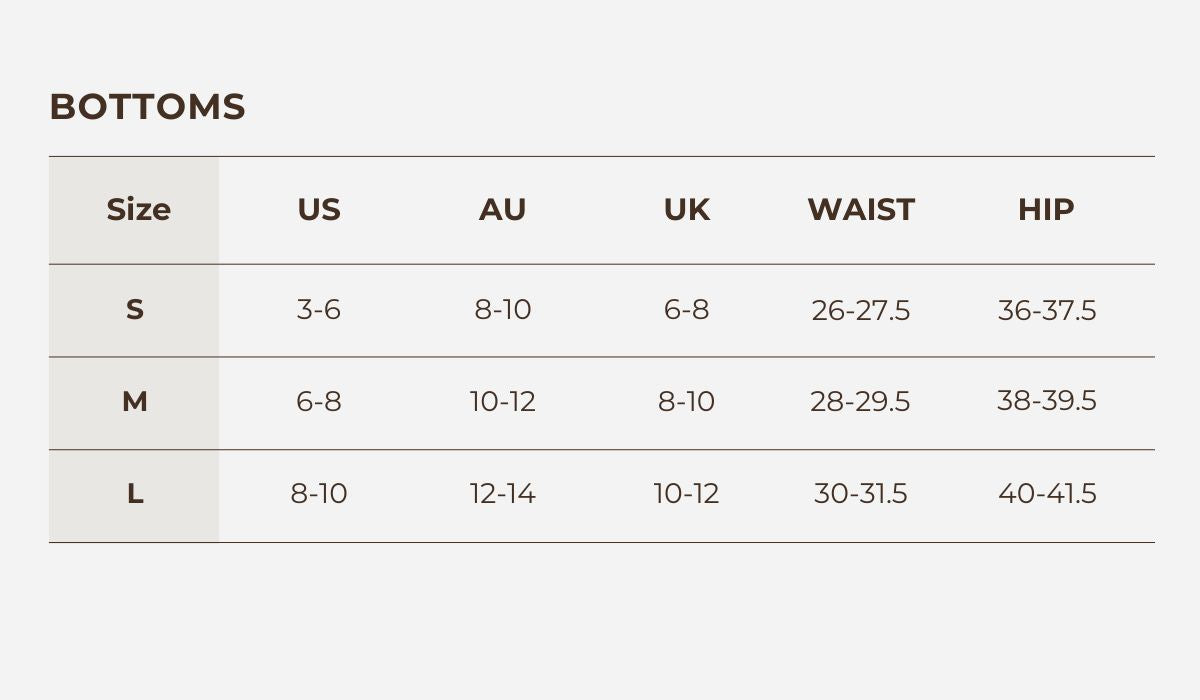
Task: Select the HIP column header
Action: coord(1046,210)
